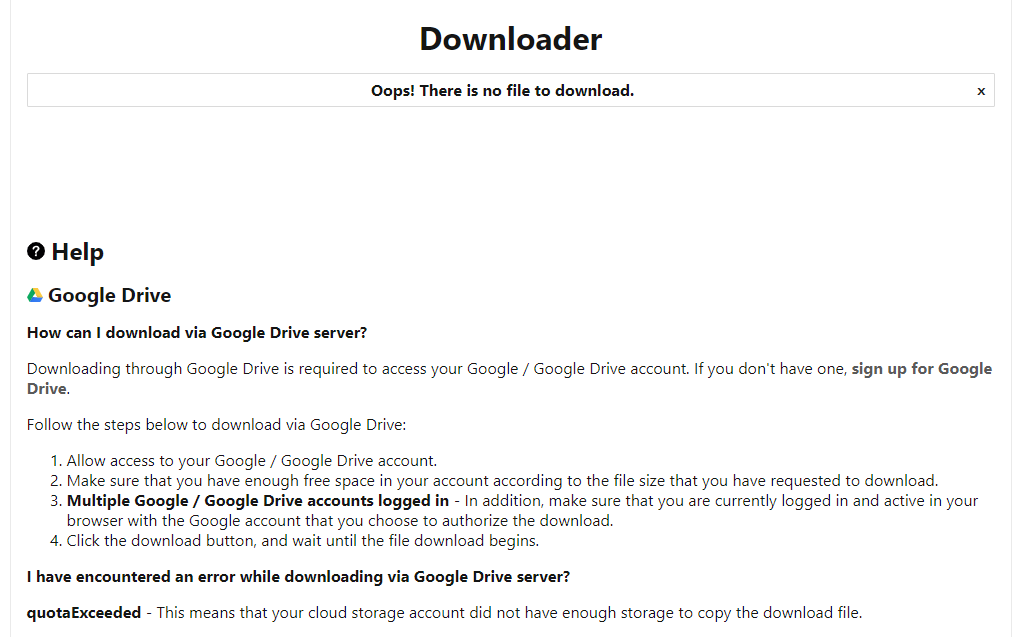This screenshot has height=637, width=1018.
Task: Click step 'Click the download button, and wait'
Action: [303, 541]
